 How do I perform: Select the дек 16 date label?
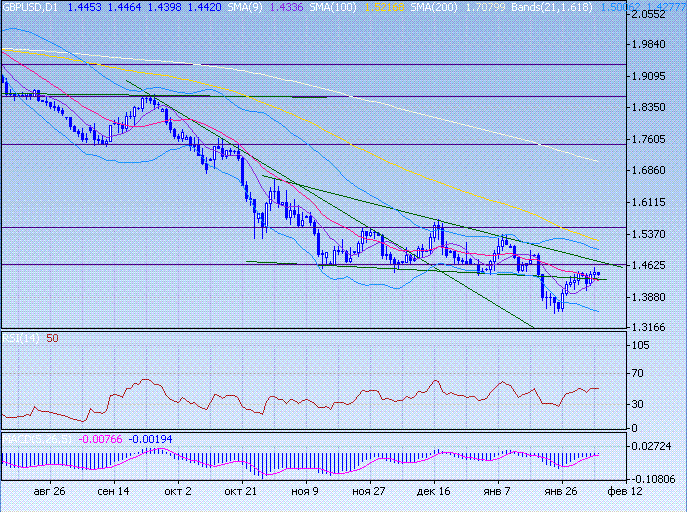(434, 492)
